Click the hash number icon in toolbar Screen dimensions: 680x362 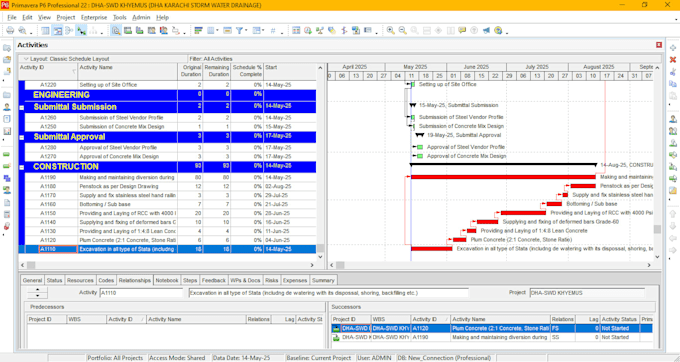(273, 30)
